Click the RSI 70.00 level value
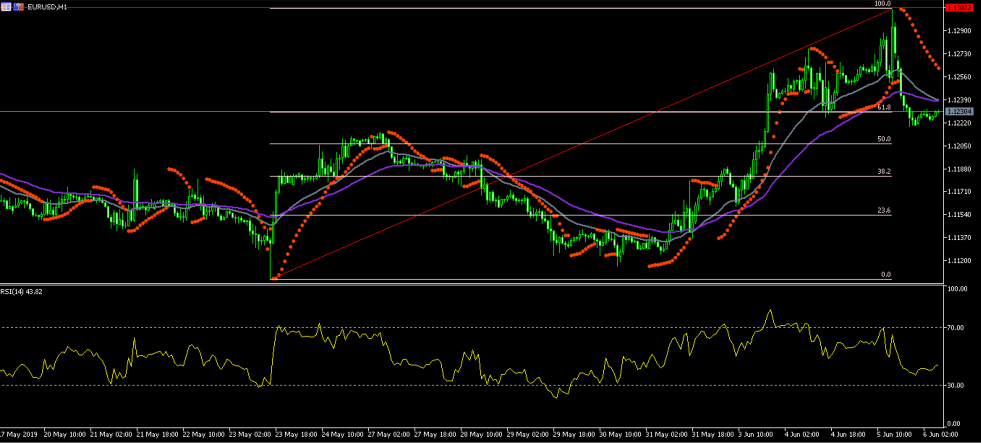This screenshot has width=981, height=443. 956,327
